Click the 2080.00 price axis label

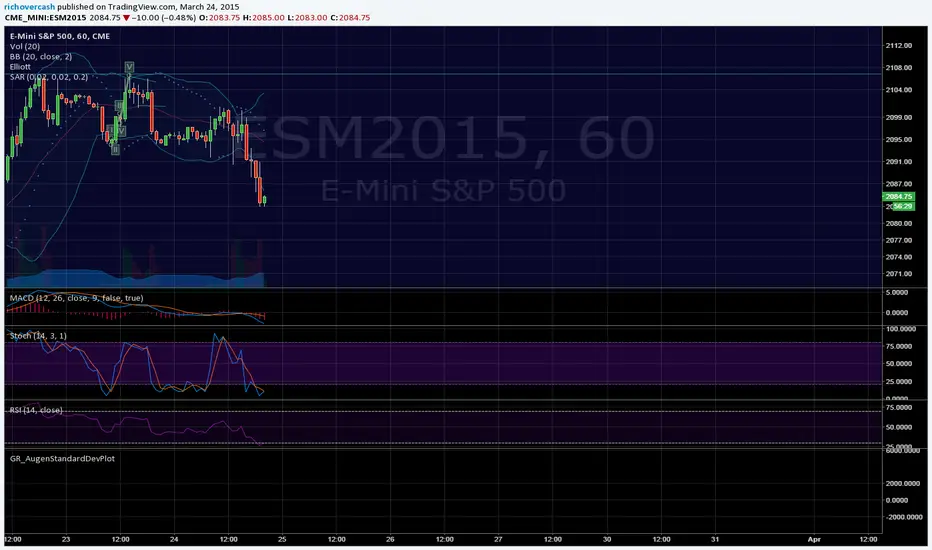coord(898,224)
